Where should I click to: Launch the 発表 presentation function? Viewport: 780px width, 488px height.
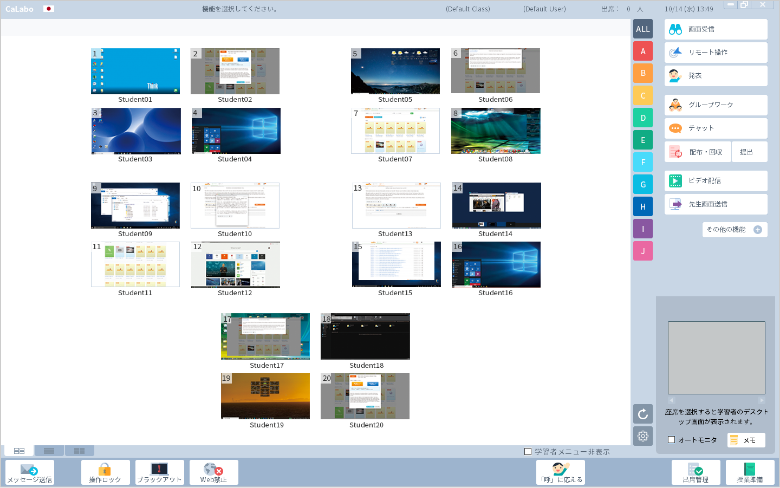[x=716, y=76]
